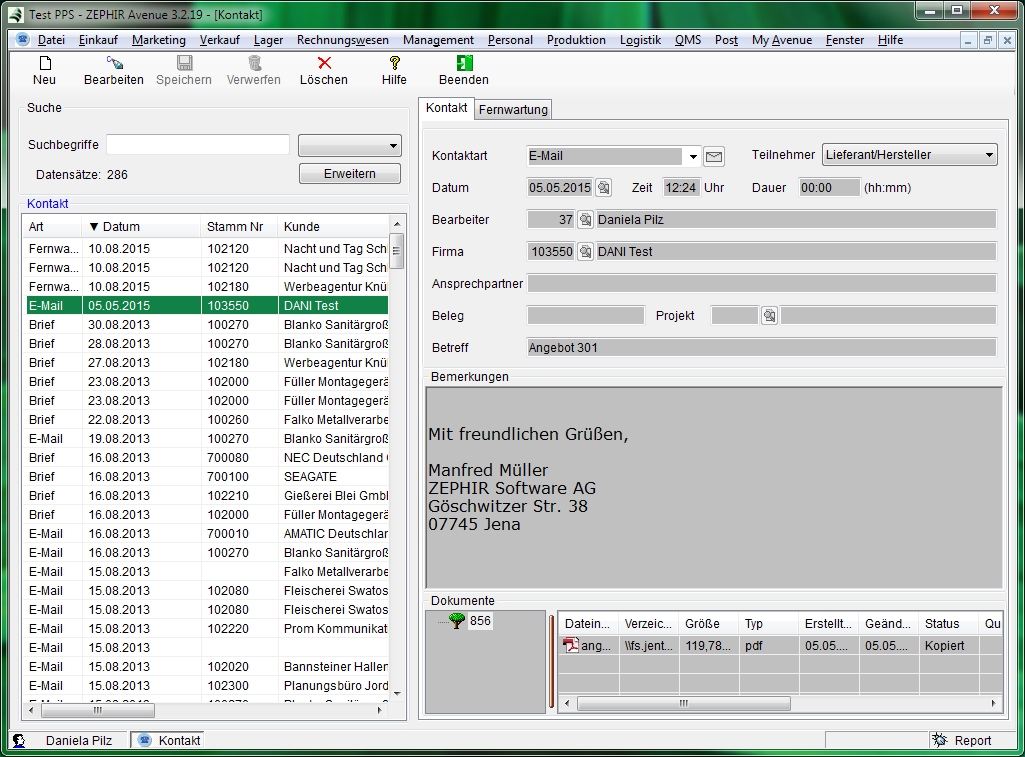Click the Report button in status bar
The image size is (1025, 757).
click(x=962, y=741)
